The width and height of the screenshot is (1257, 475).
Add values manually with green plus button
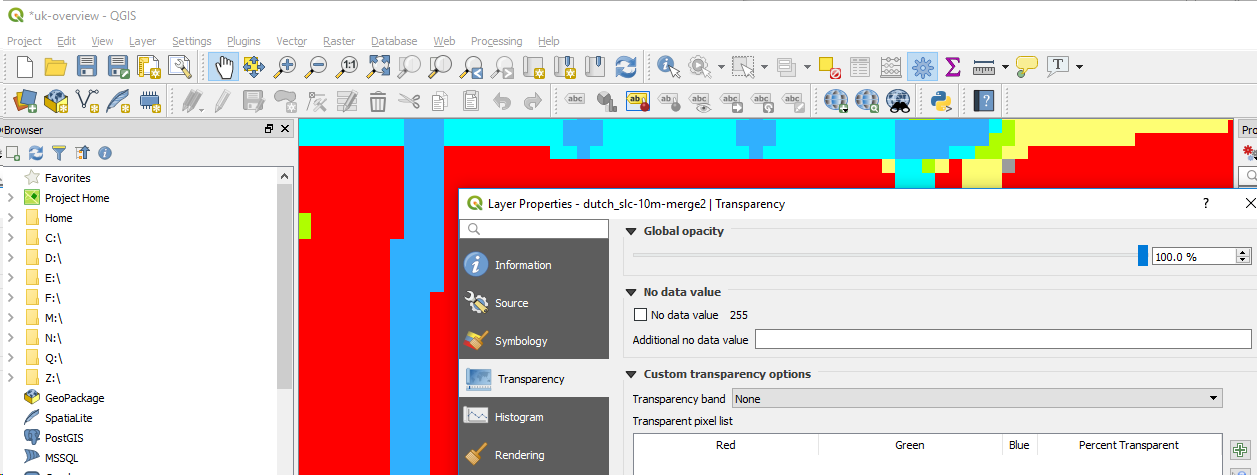[x=1240, y=450]
